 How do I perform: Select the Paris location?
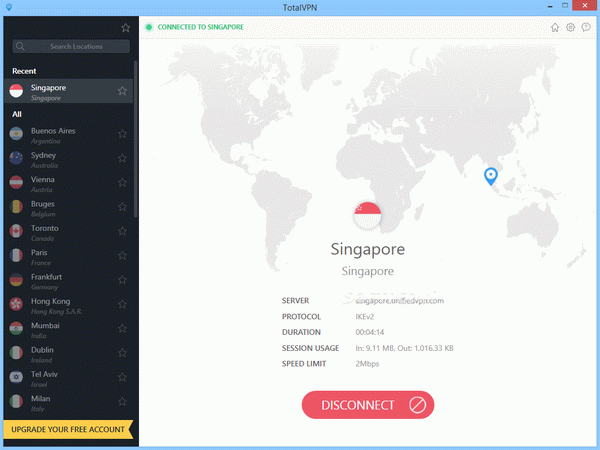[68, 256]
